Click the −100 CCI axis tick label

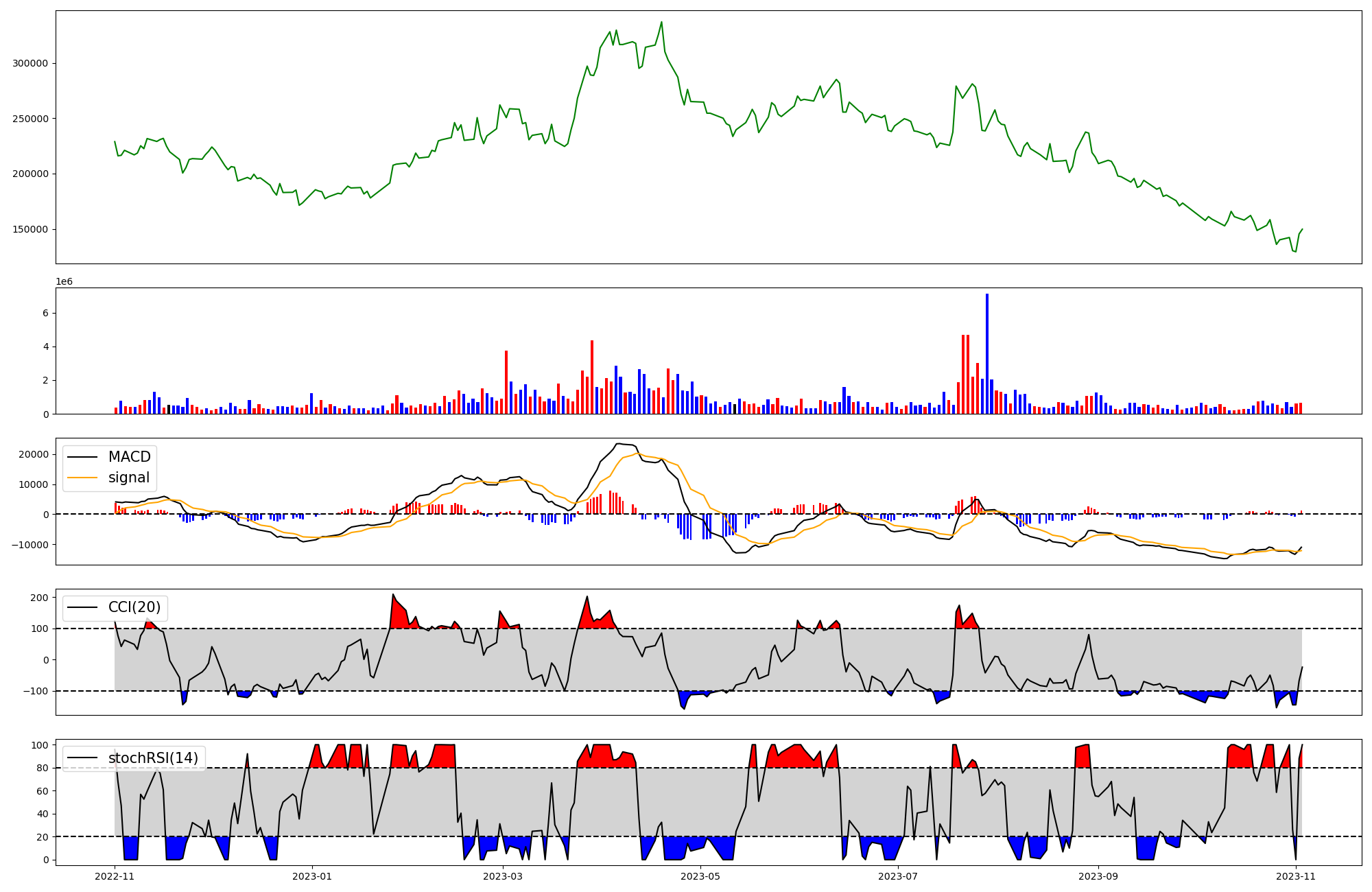[x=36, y=691]
